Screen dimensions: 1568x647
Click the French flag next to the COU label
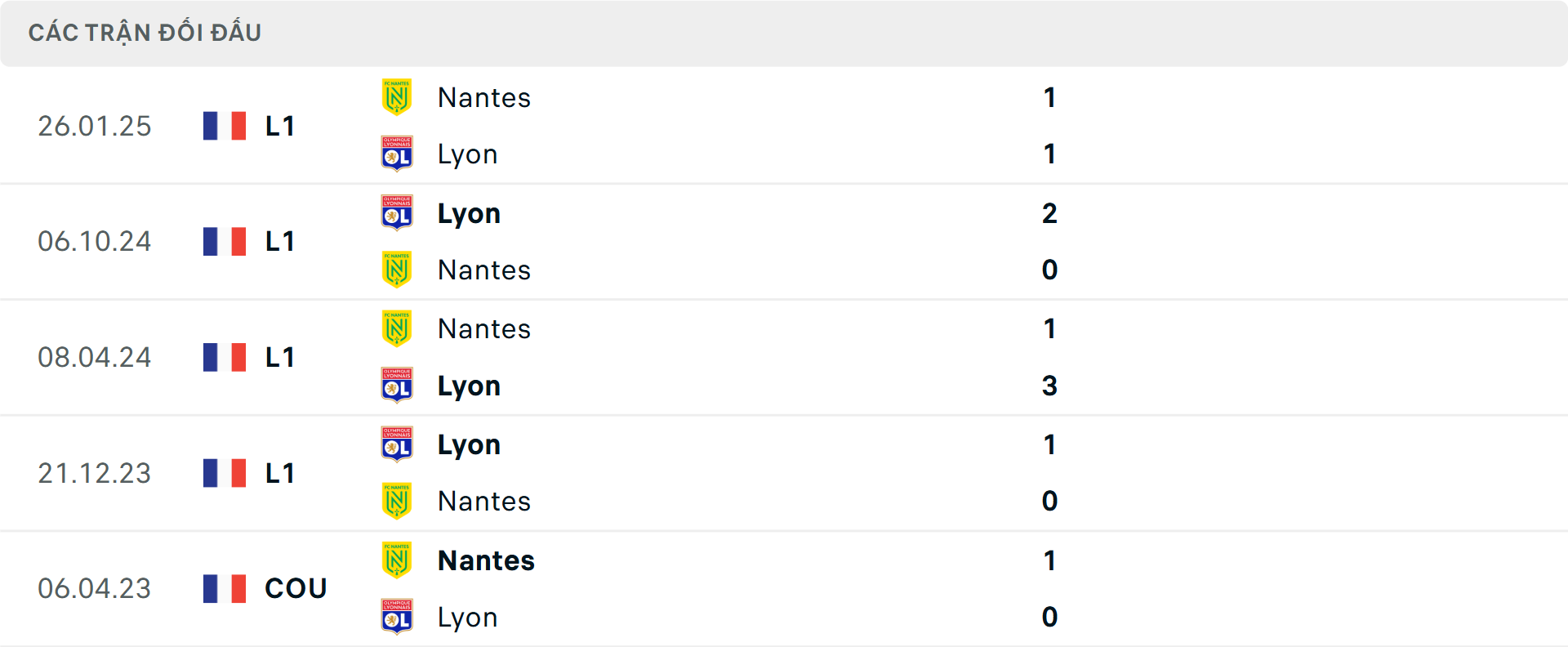pyautogui.click(x=224, y=588)
